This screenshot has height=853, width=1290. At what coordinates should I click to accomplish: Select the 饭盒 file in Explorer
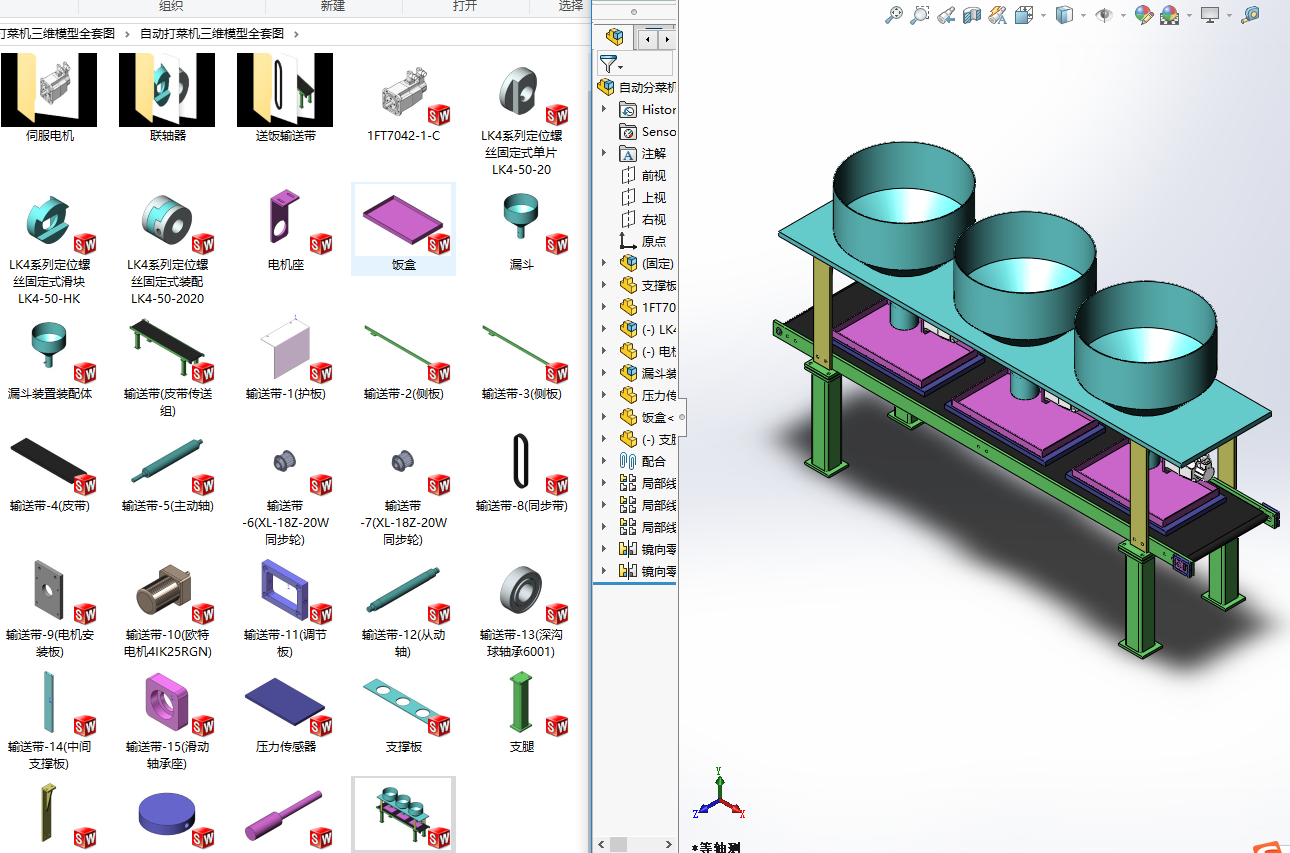pos(404,230)
